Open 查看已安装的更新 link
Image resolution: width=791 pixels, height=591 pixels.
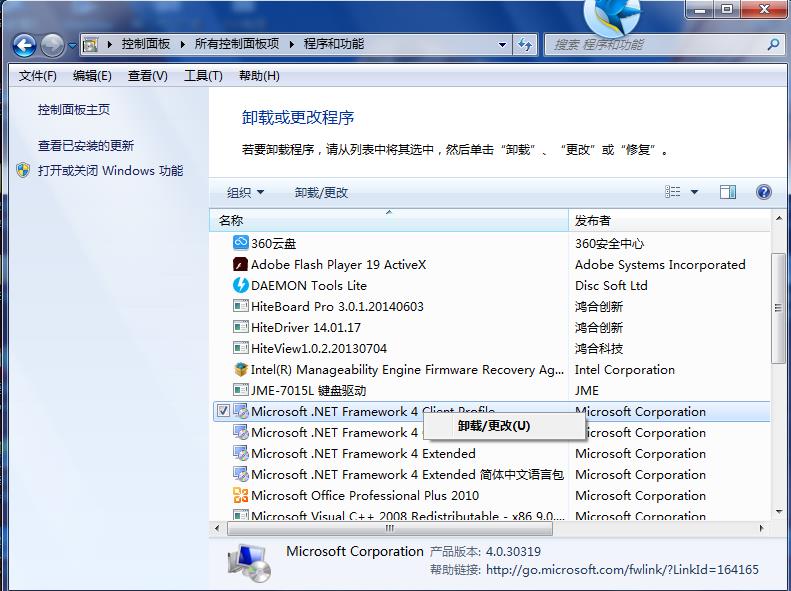[x=86, y=146]
